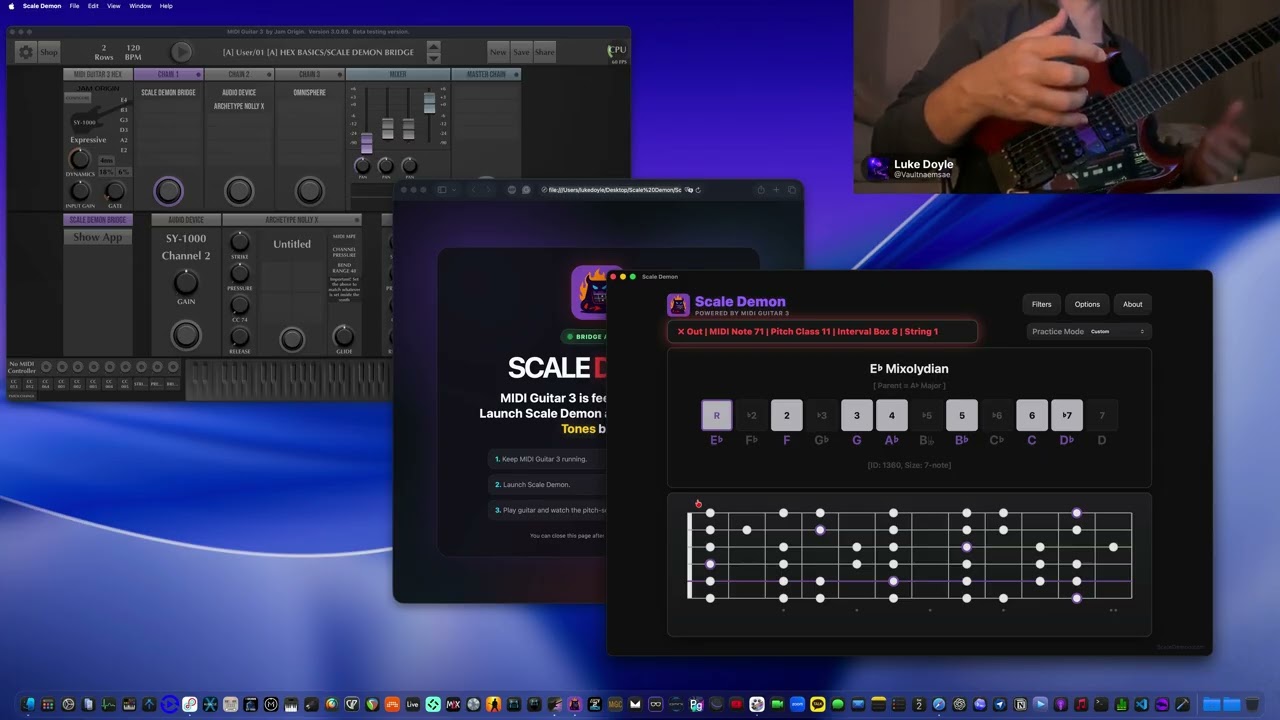Click the Audio Device Gain knob

186,281
